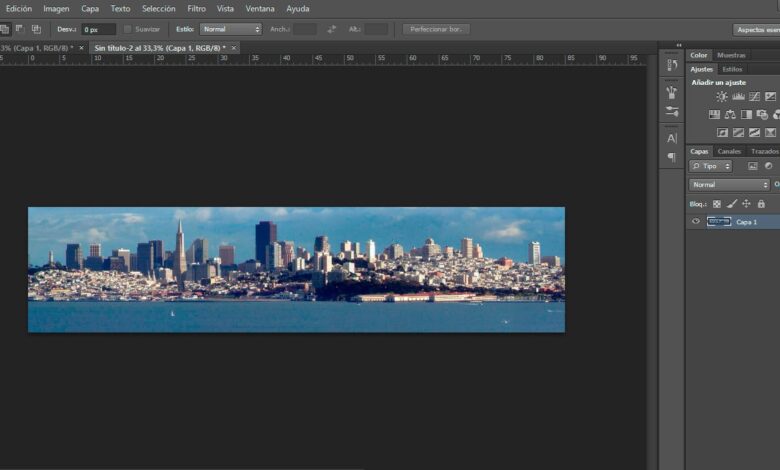Click the Perfeccionar borde button

[436, 29]
